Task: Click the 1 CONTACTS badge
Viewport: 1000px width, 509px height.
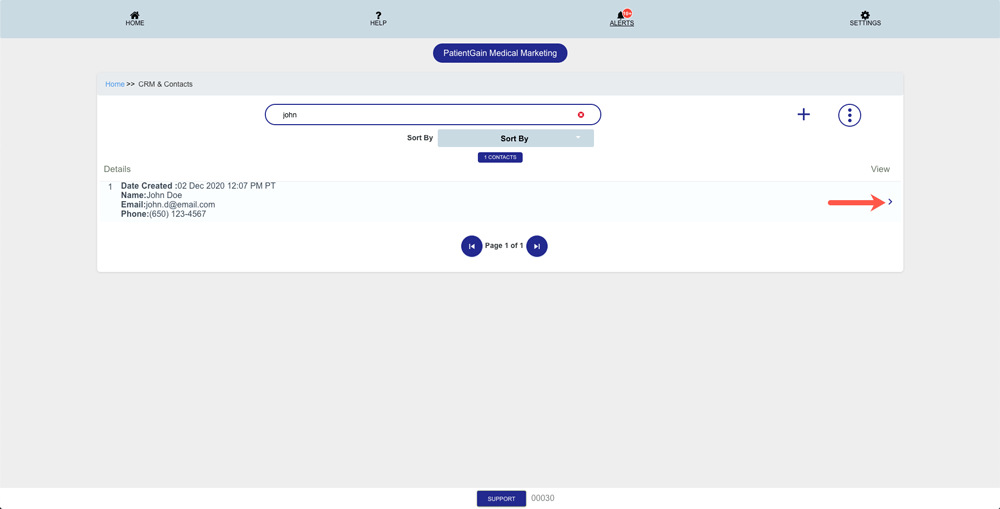Action: coord(500,158)
